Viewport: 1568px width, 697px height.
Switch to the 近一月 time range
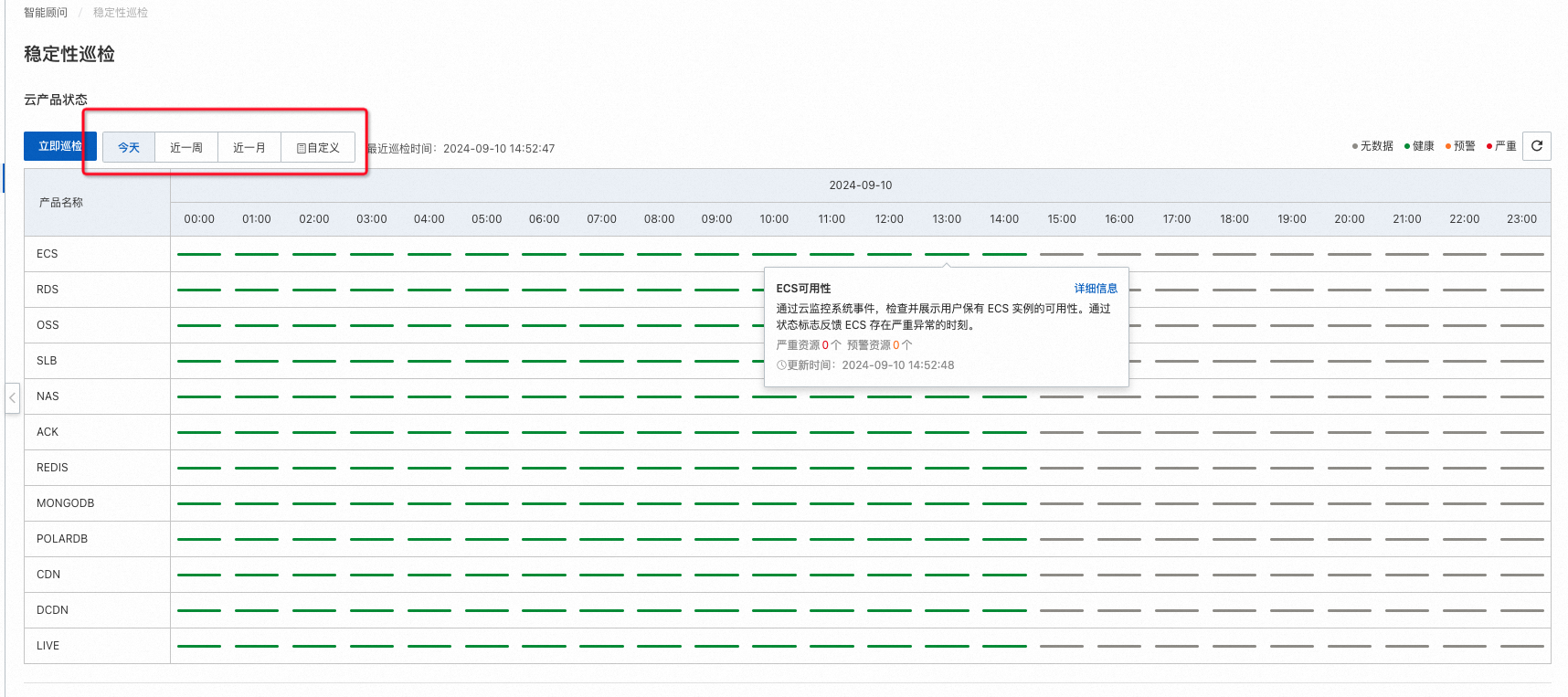(249, 147)
